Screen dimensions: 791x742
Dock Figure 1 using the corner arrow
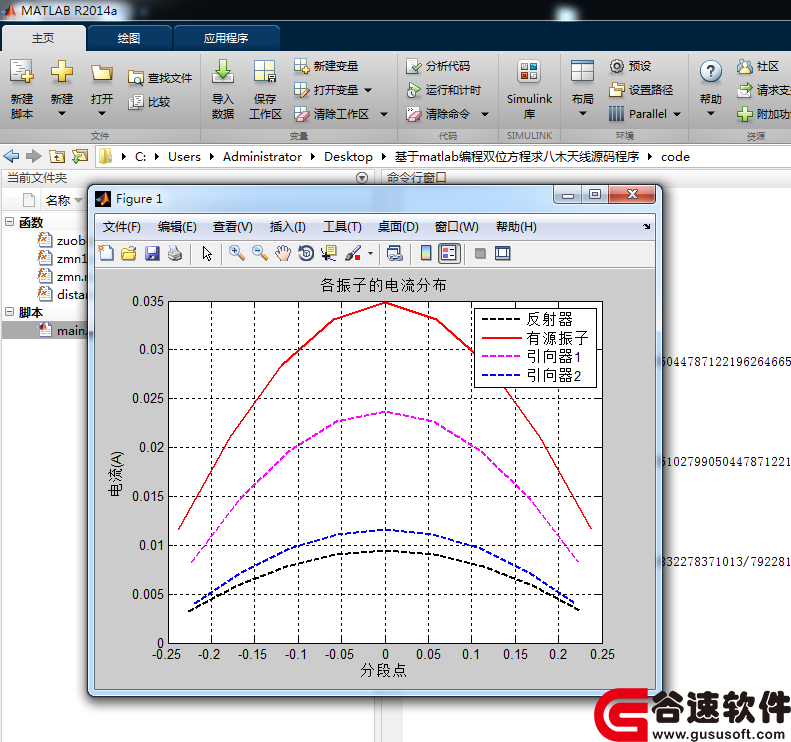(x=646, y=226)
